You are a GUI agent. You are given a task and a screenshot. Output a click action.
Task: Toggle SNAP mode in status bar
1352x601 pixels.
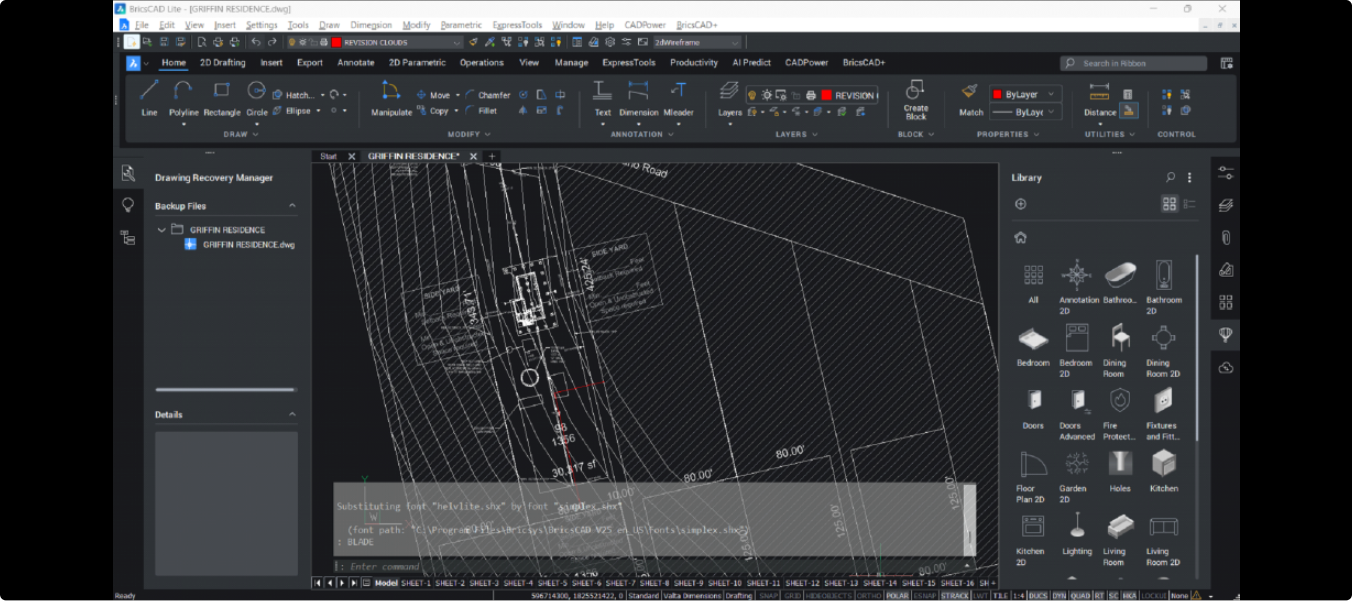[768, 596]
